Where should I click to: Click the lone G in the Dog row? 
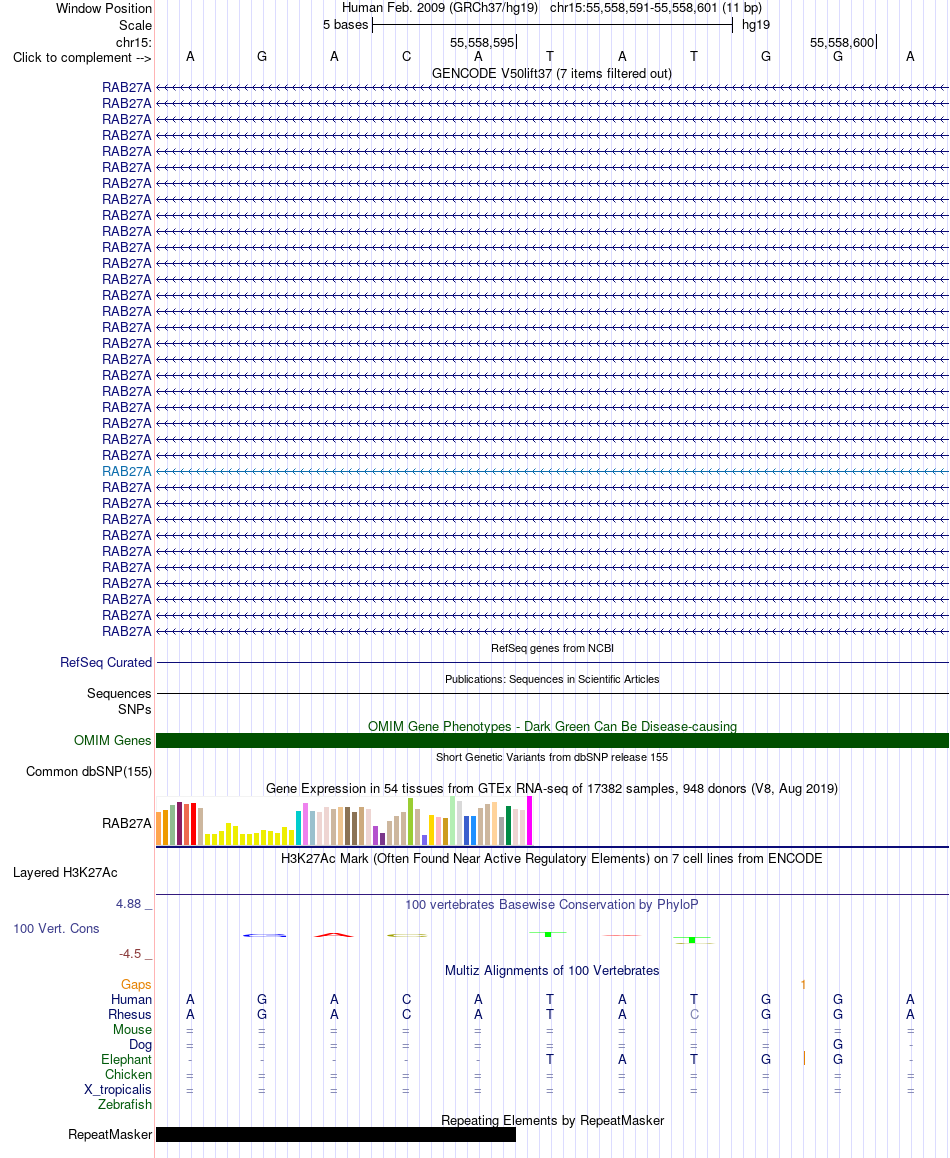coord(838,1044)
